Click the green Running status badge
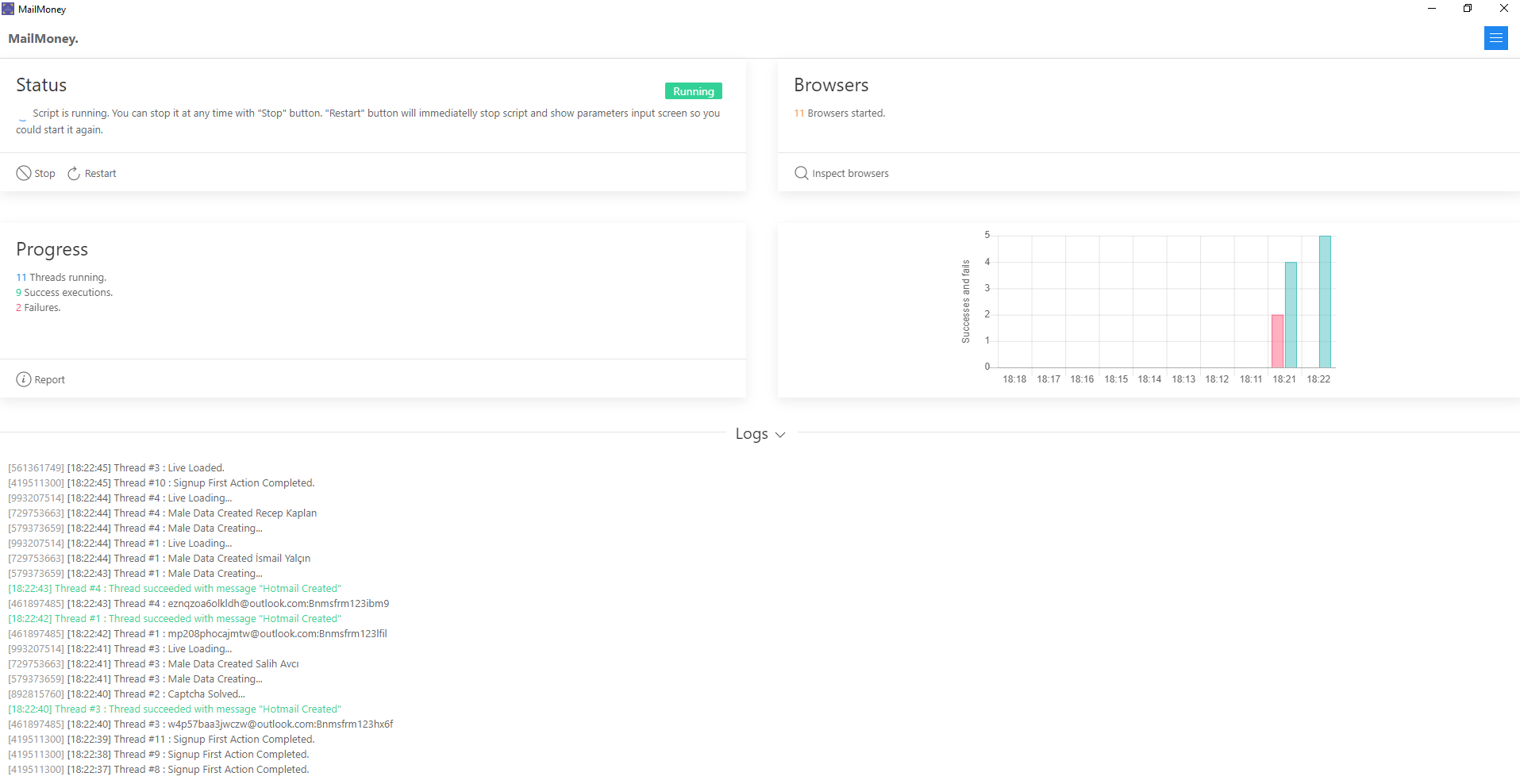This screenshot has width=1520, height=784. [694, 91]
